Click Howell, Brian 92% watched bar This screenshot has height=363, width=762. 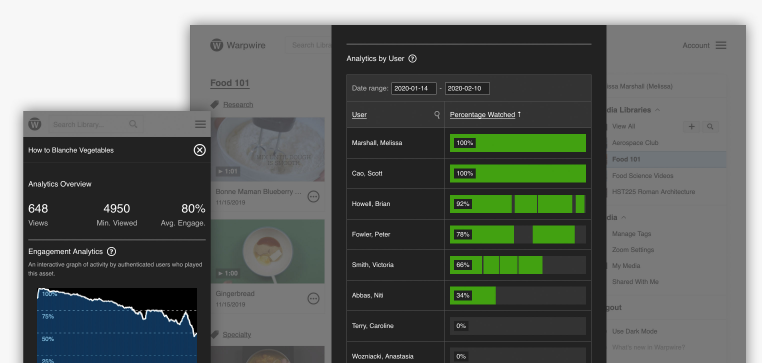coord(518,204)
